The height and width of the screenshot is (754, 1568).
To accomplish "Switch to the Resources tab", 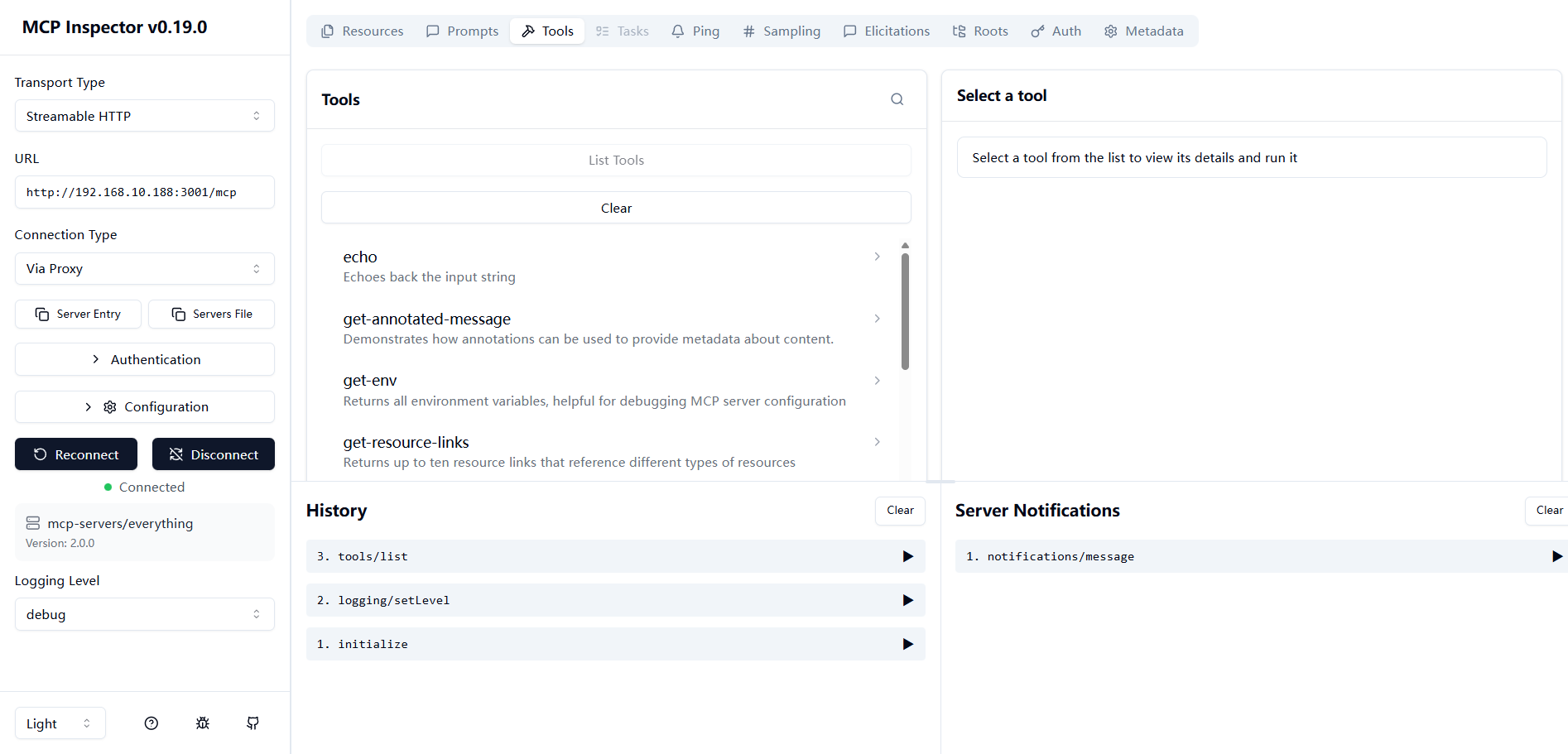I will coord(363,31).
